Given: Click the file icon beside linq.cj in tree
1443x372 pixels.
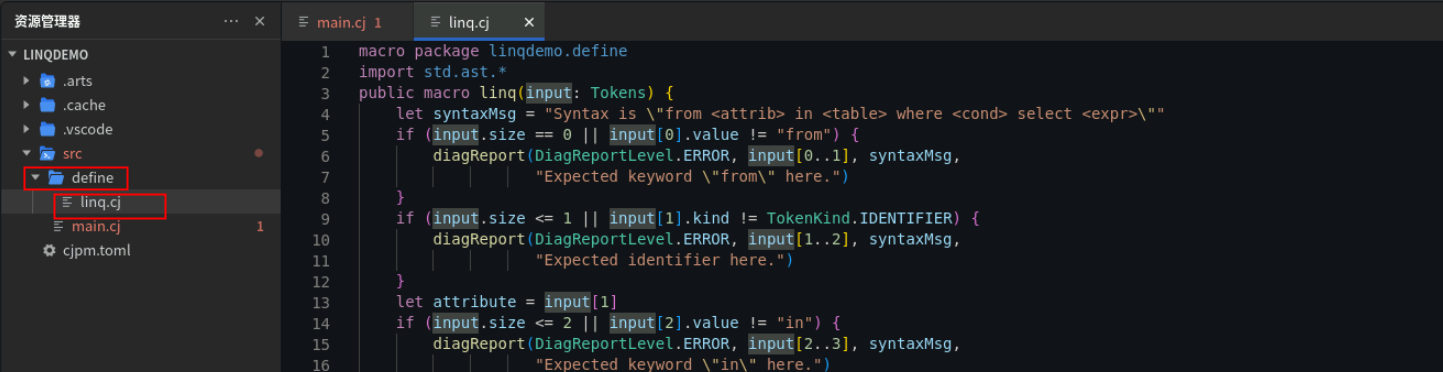Looking at the screenshot, I should click(x=68, y=202).
